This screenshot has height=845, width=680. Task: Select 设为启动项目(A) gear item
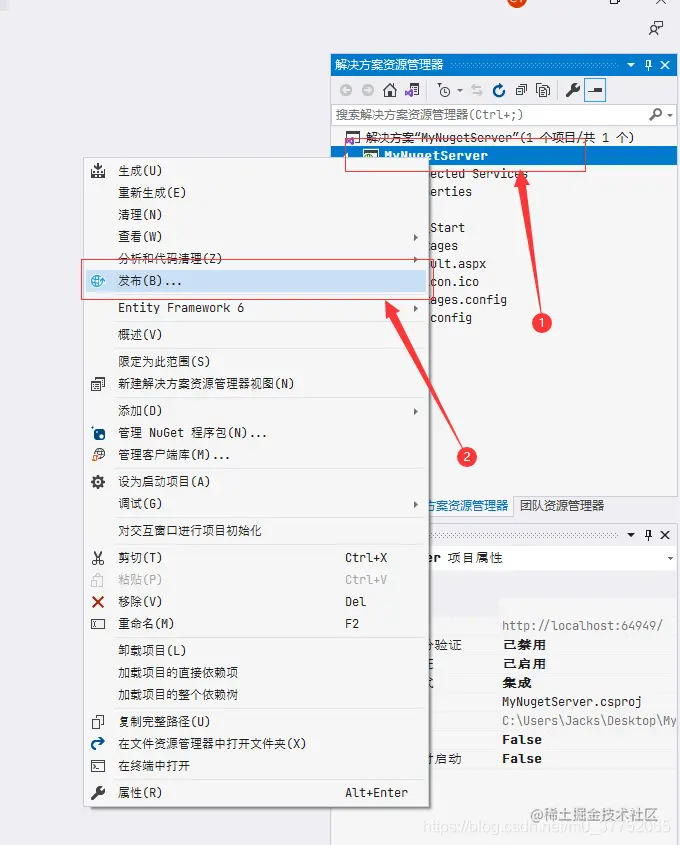tap(256, 482)
